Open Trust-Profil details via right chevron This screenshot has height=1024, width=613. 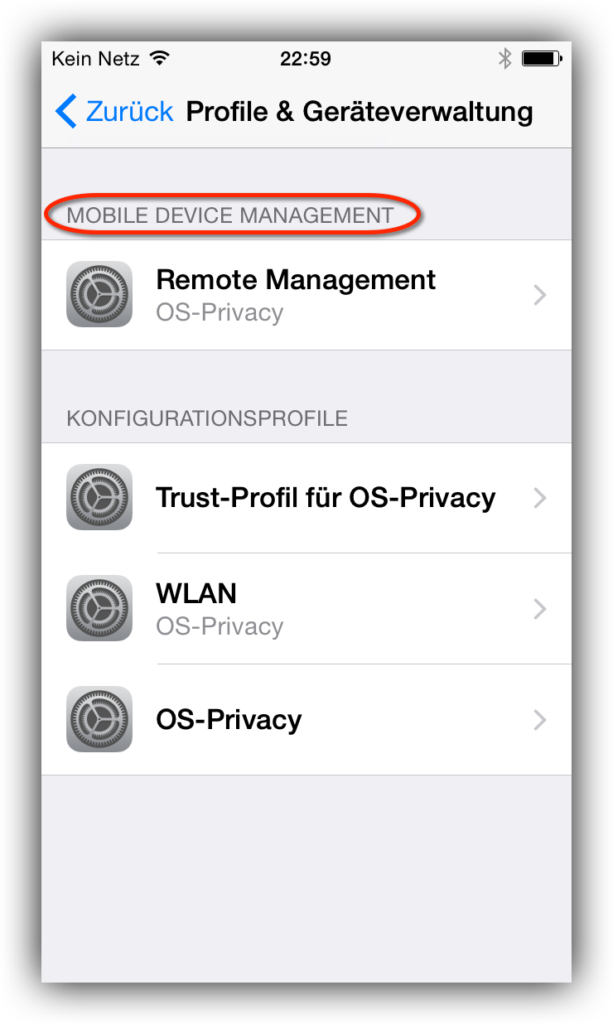539,498
